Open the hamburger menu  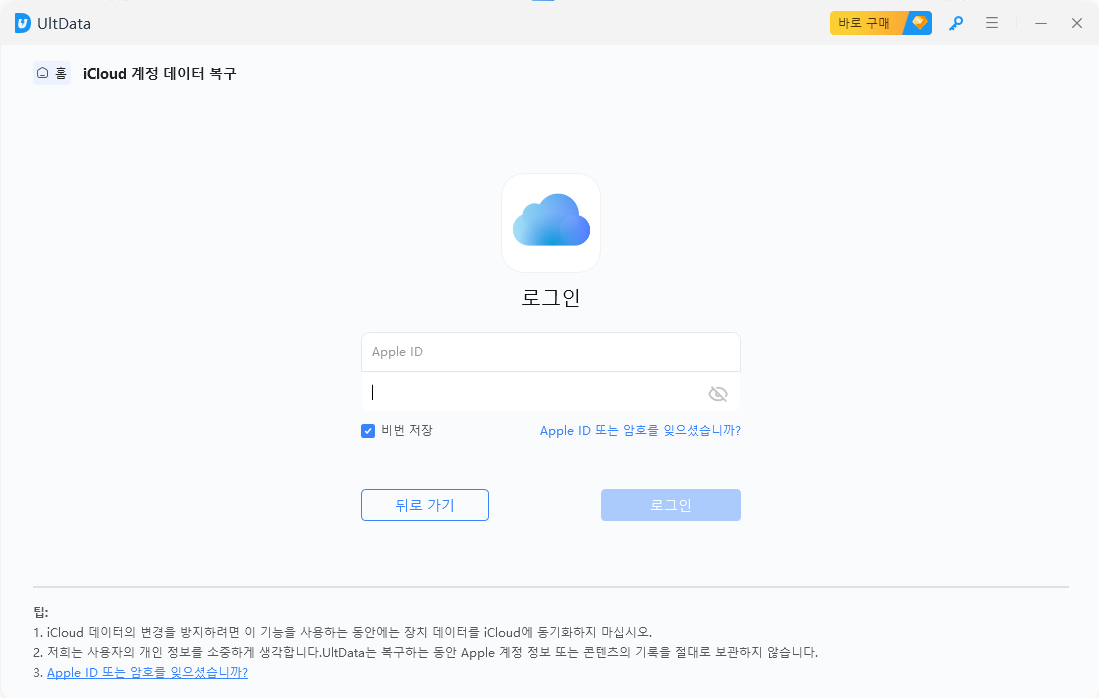coord(992,23)
